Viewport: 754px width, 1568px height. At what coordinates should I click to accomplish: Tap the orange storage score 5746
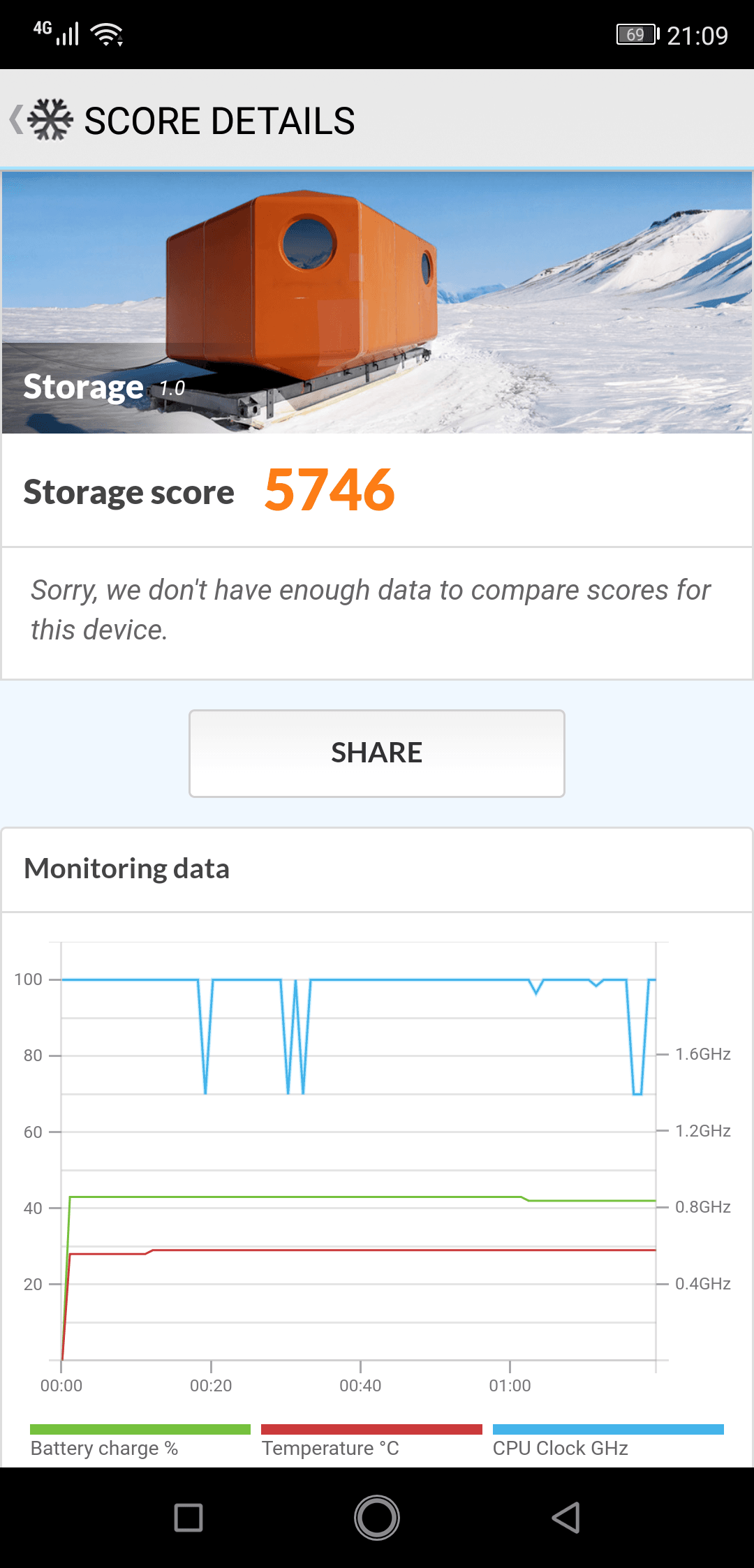click(330, 491)
